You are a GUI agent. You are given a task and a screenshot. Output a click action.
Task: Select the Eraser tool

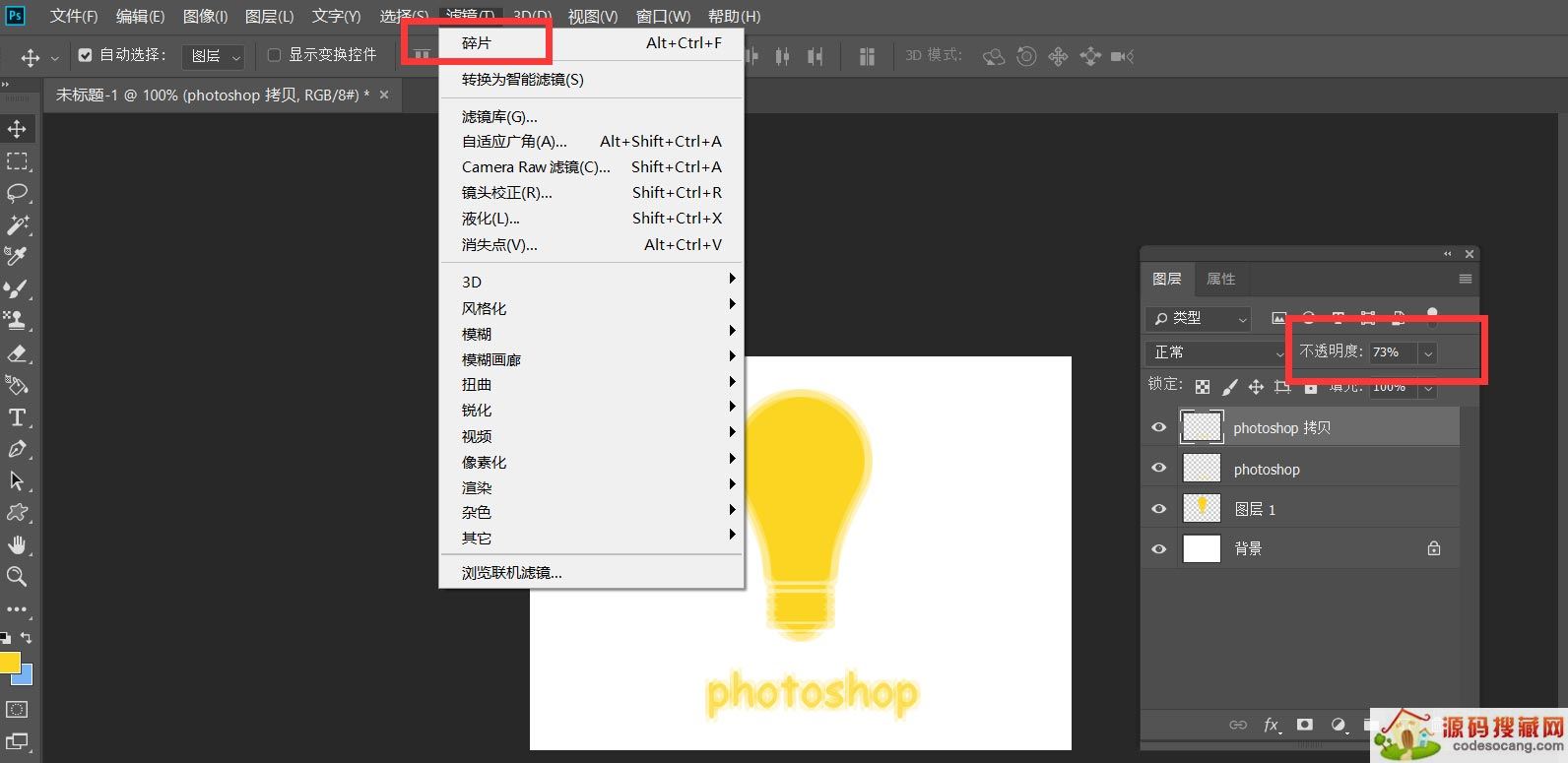coord(17,352)
